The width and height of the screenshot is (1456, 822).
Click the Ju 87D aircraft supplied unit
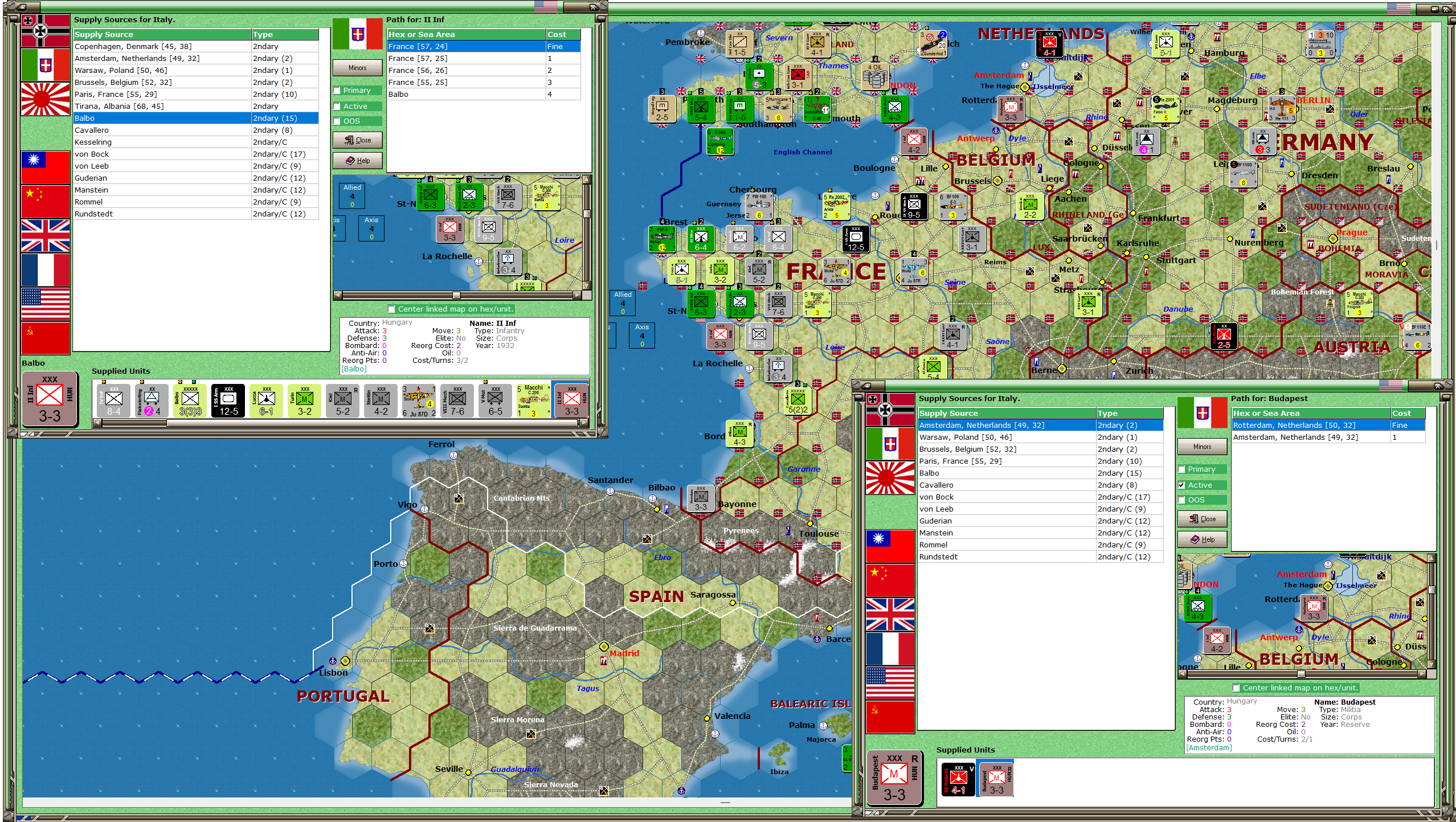point(419,400)
